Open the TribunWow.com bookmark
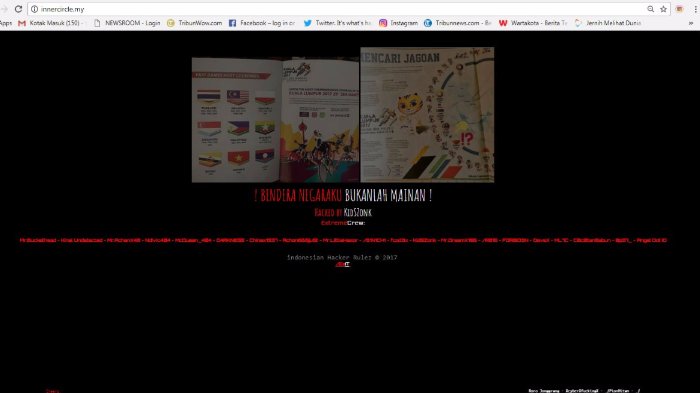 click(195, 23)
